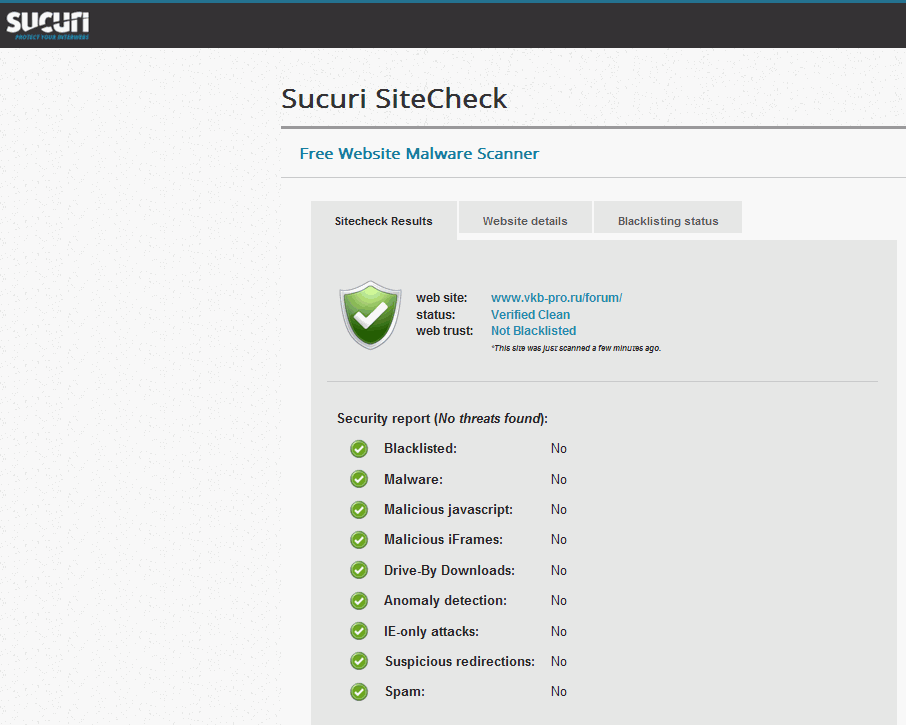Click the check icon beside Malicious javascript
Viewport: 906px width, 725px height.
pyautogui.click(x=359, y=510)
